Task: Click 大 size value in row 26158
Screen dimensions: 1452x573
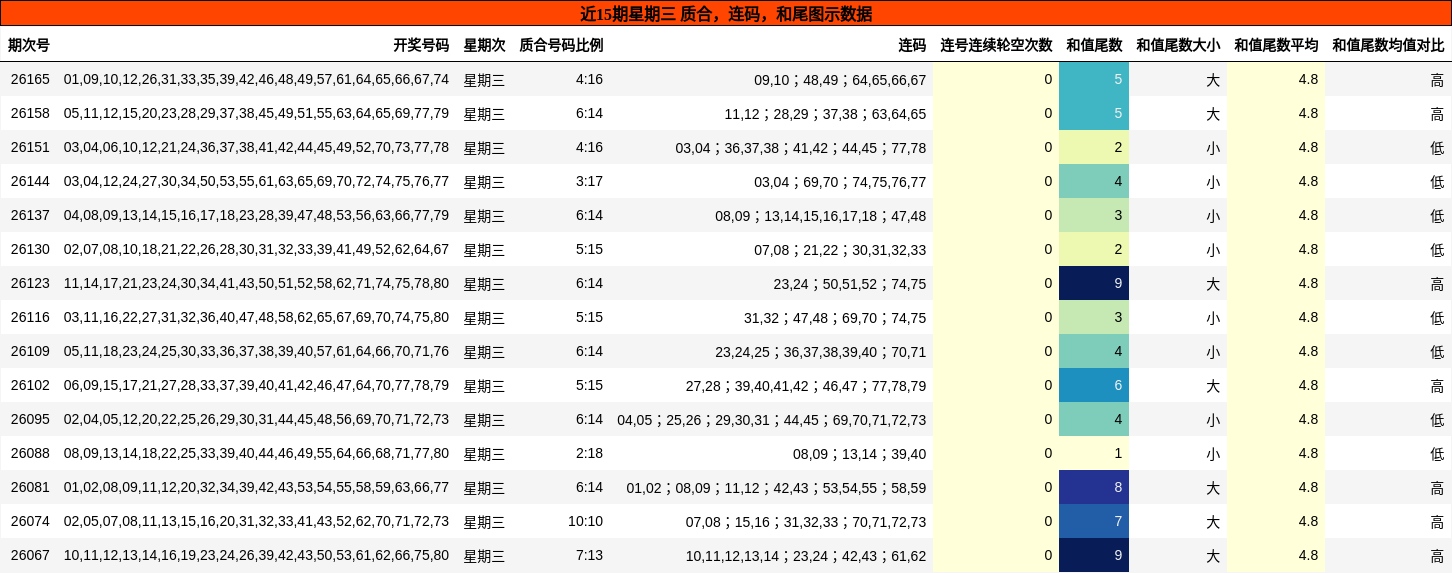Action: [1213, 113]
